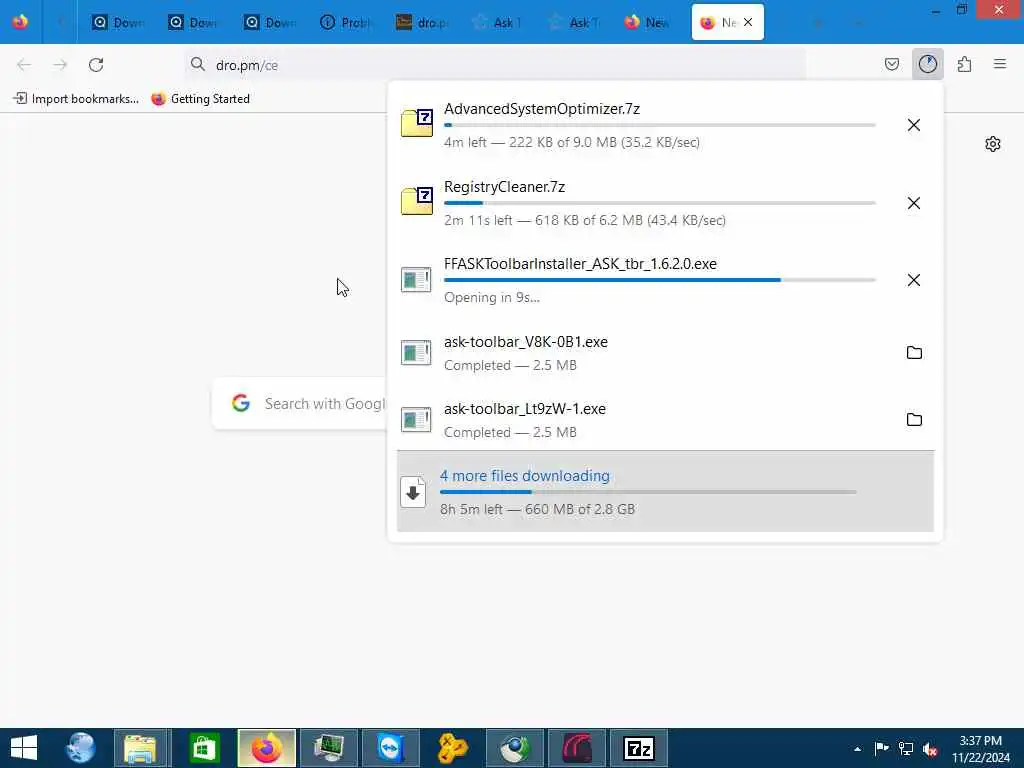Open the Extensions puzzle-piece menu

[964, 64]
